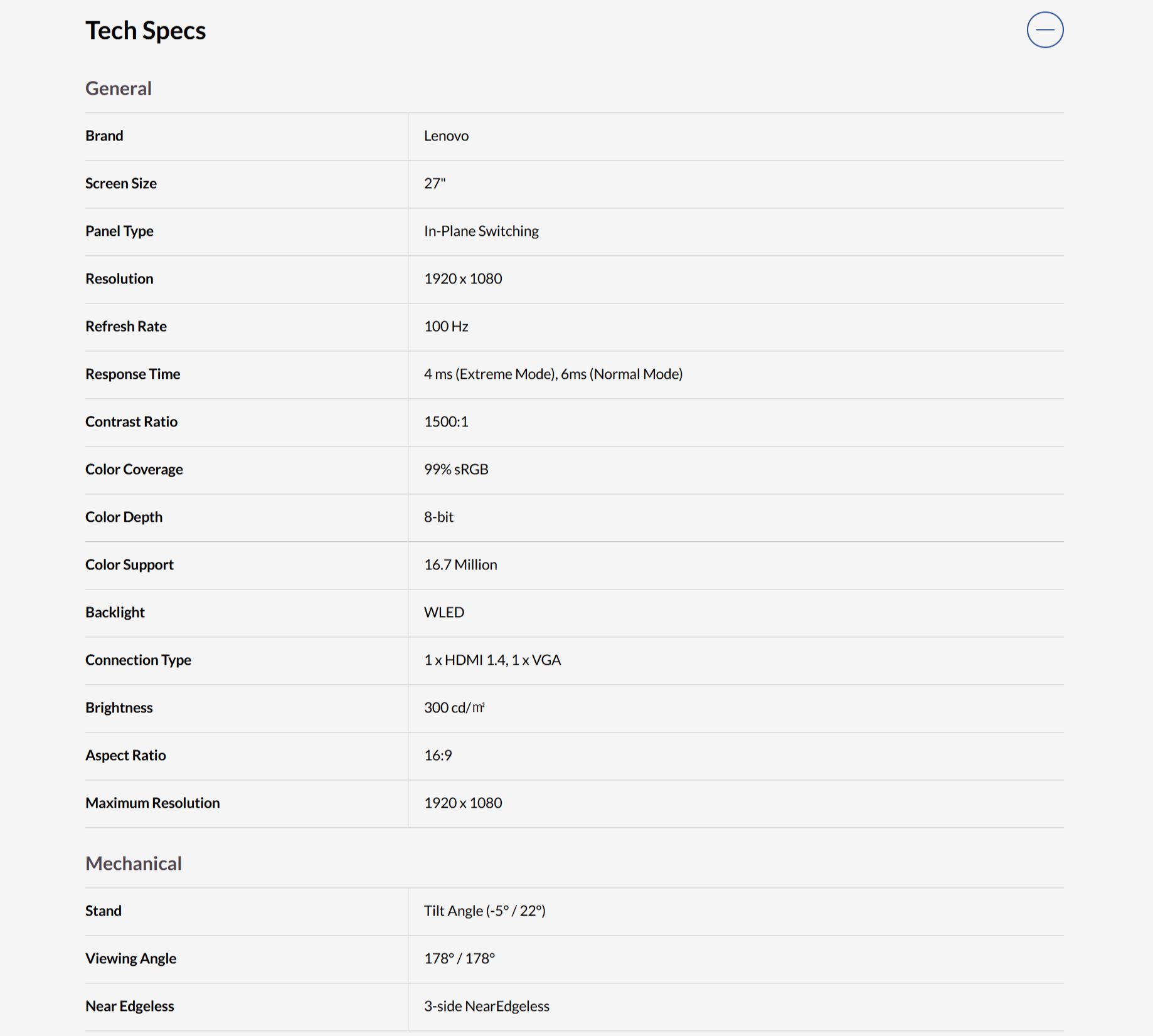Click the Tech Specs heading
Image resolution: width=1153 pixels, height=1036 pixels.
tap(146, 30)
